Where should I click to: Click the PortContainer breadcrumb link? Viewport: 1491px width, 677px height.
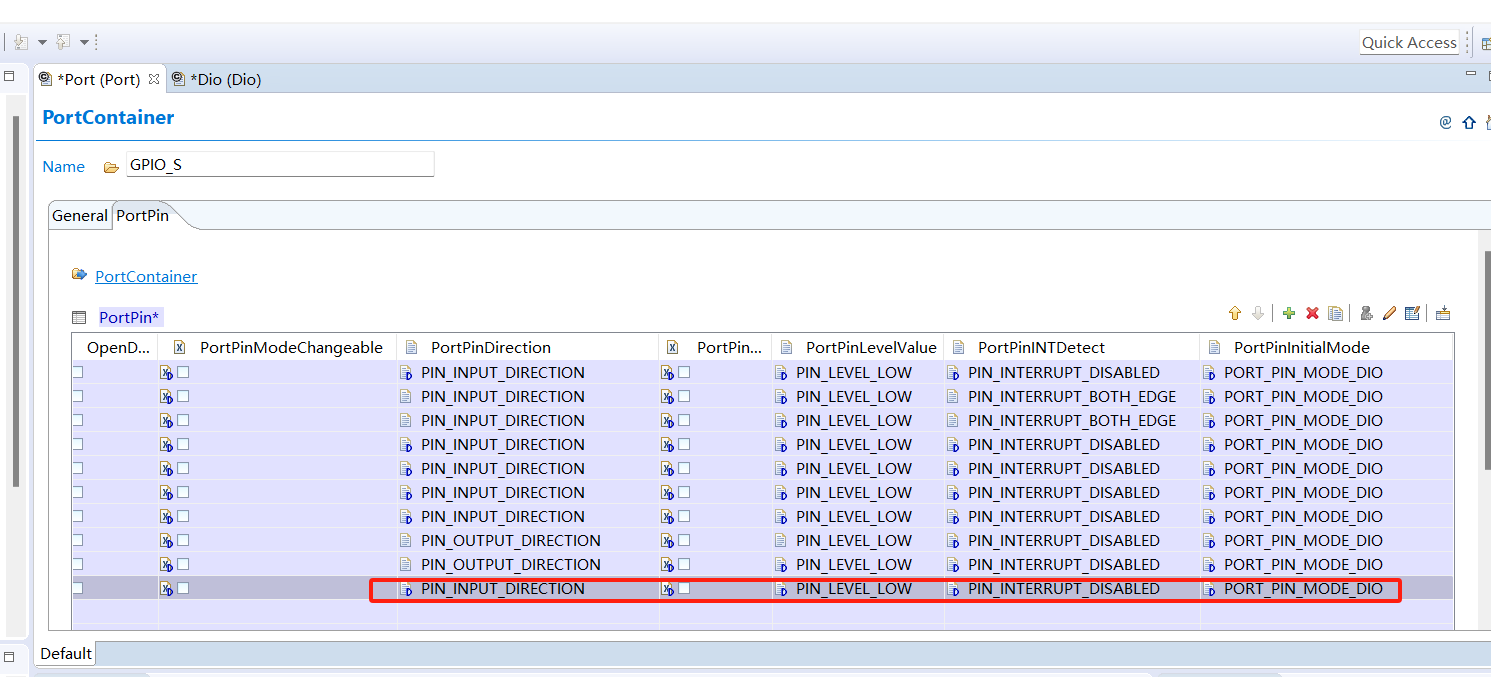146,277
